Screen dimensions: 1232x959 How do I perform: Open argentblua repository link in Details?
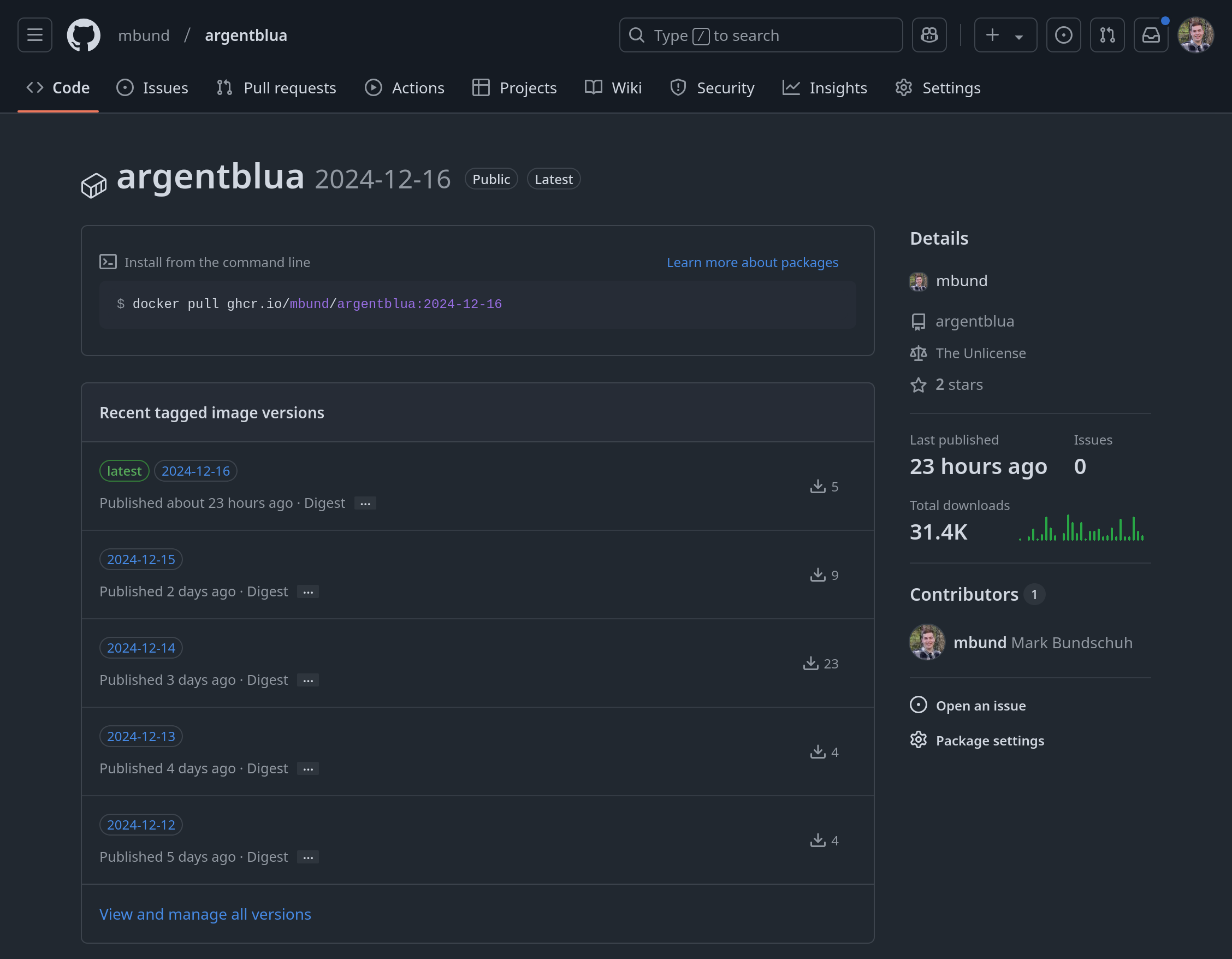pos(975,322)
